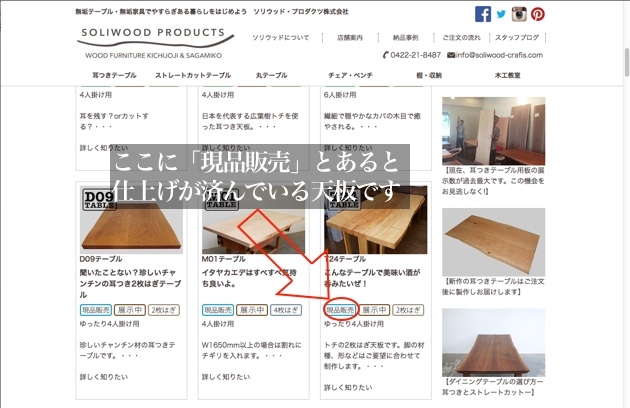Screen dimensions: 630x408
Task: Open the Facebook social icon
Action: tap(483, 14)
